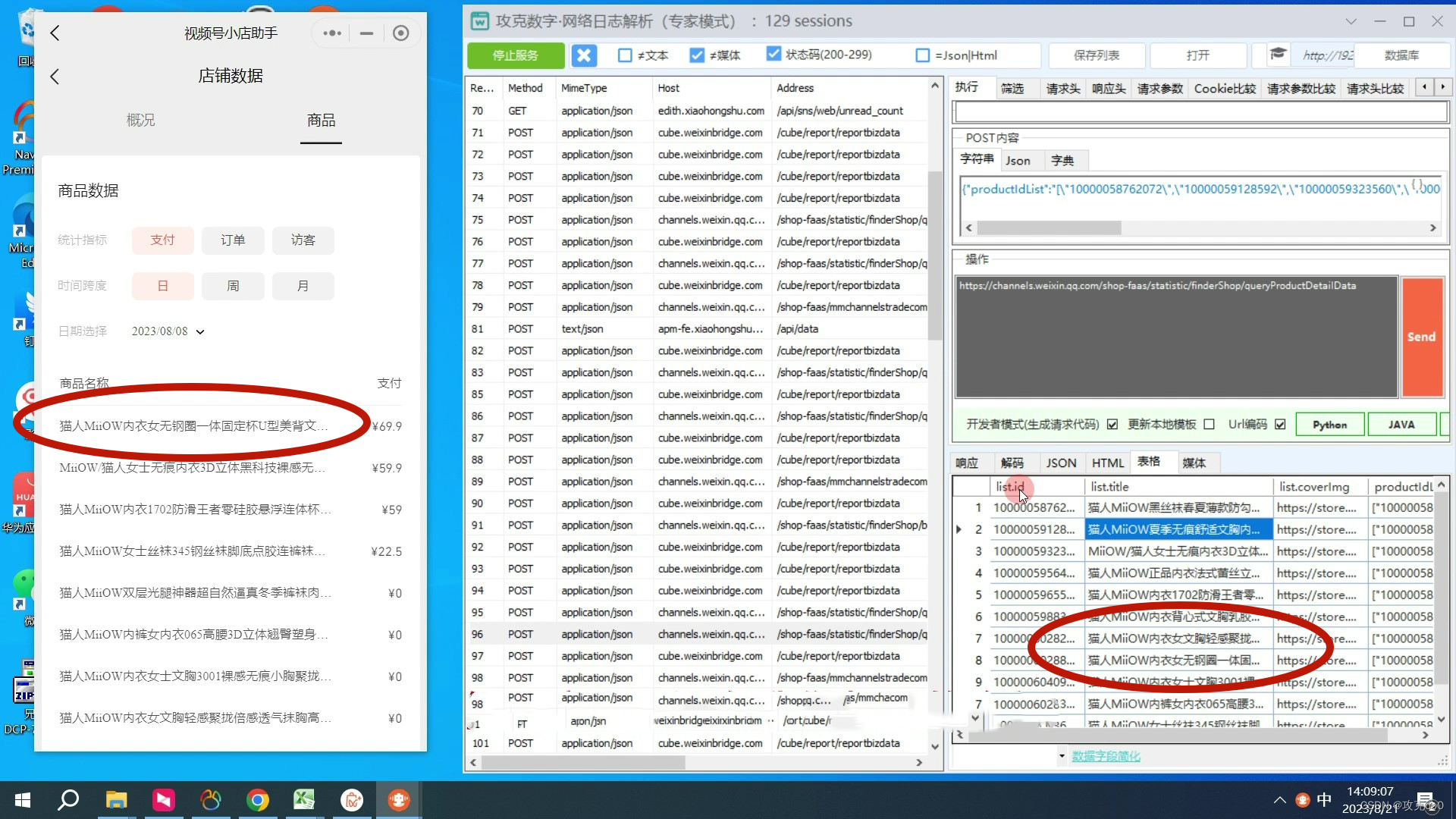The height and width of the screenshot is (819, 1456).
Task: Open the mini program three-dots menu
Action: pyautogui.click(x=331, y=33)
